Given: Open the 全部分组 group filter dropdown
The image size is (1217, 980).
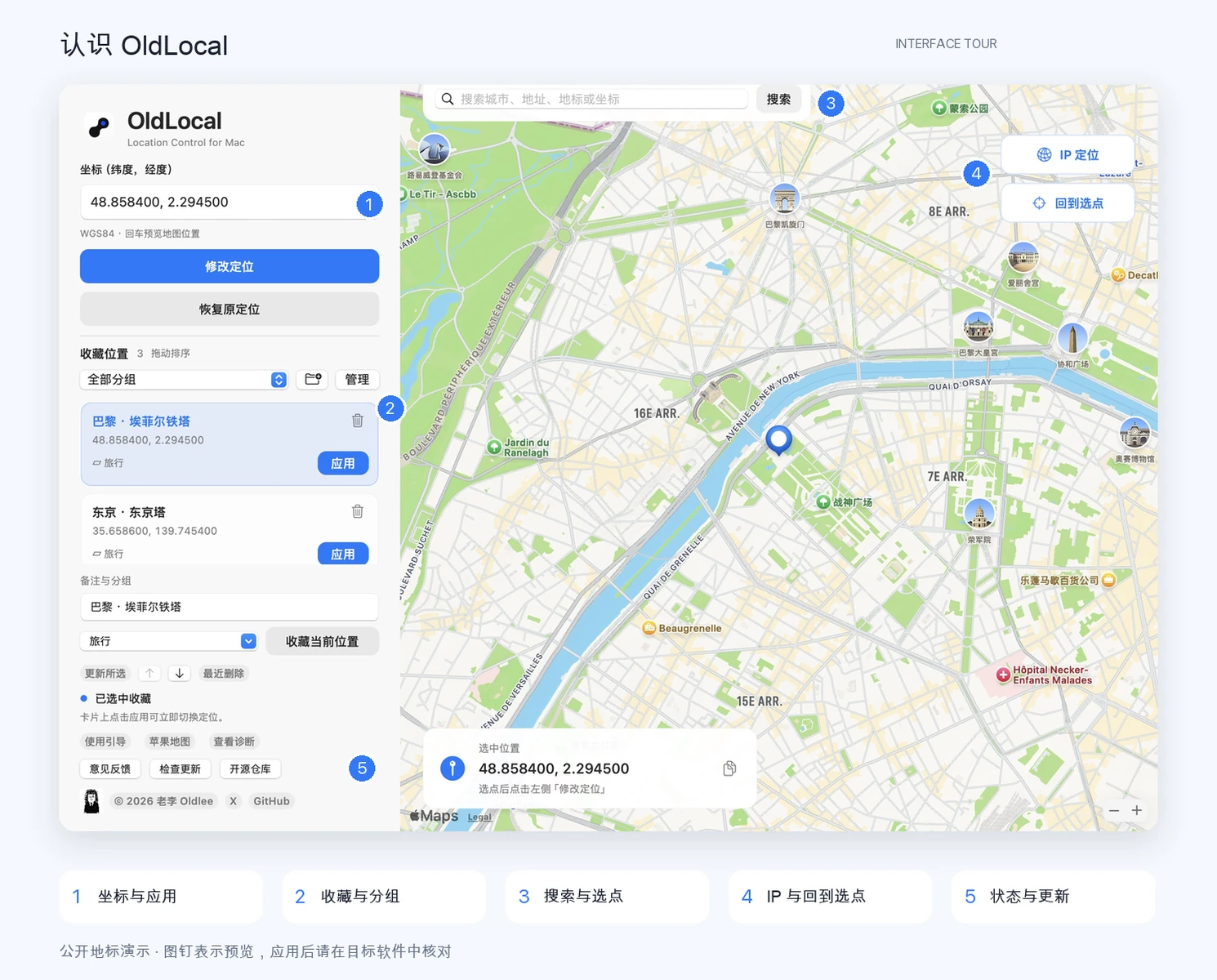Looking at the screenshot, I should coord(185,379).
